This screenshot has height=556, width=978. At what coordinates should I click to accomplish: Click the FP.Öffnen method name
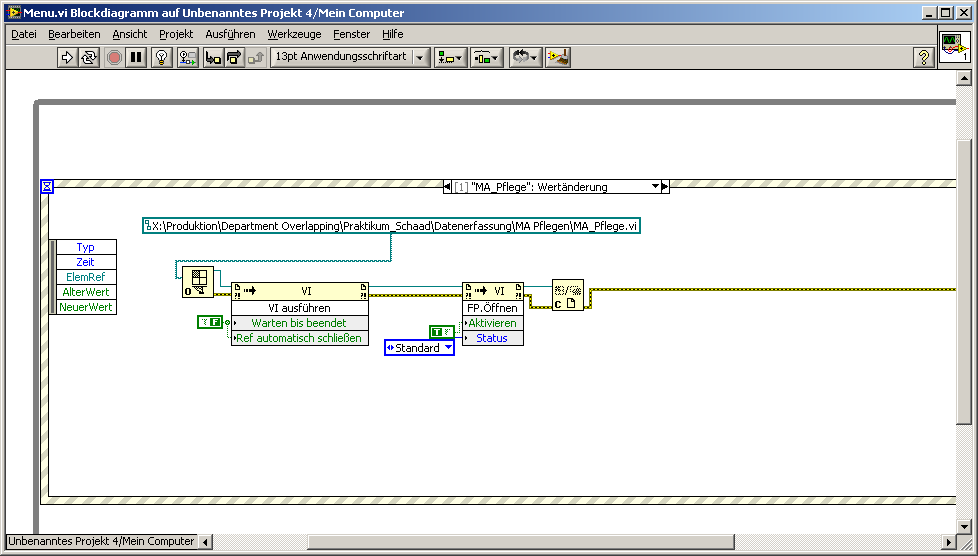tap(492, 308)
